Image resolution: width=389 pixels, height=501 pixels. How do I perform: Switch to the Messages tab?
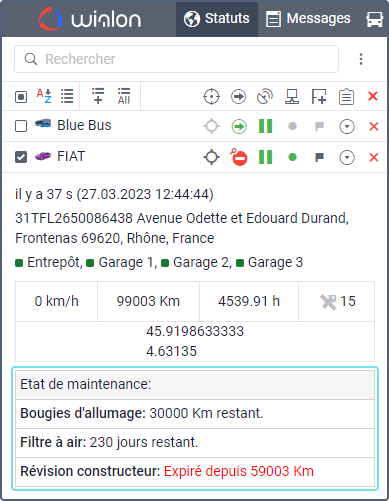[308, 19]
